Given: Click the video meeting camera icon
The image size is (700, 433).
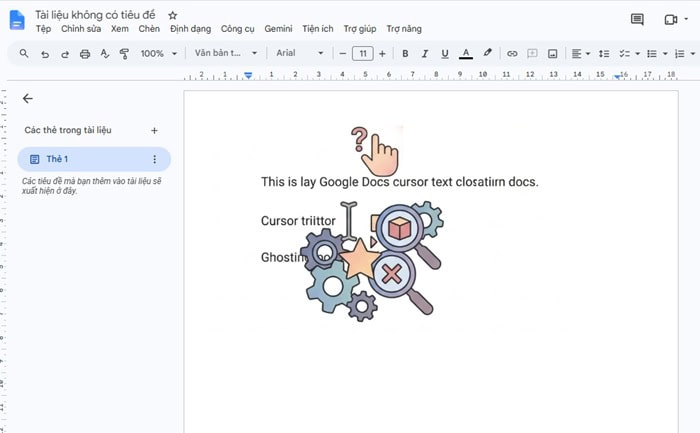Looking at the screenshot, I should pos(671,20).
